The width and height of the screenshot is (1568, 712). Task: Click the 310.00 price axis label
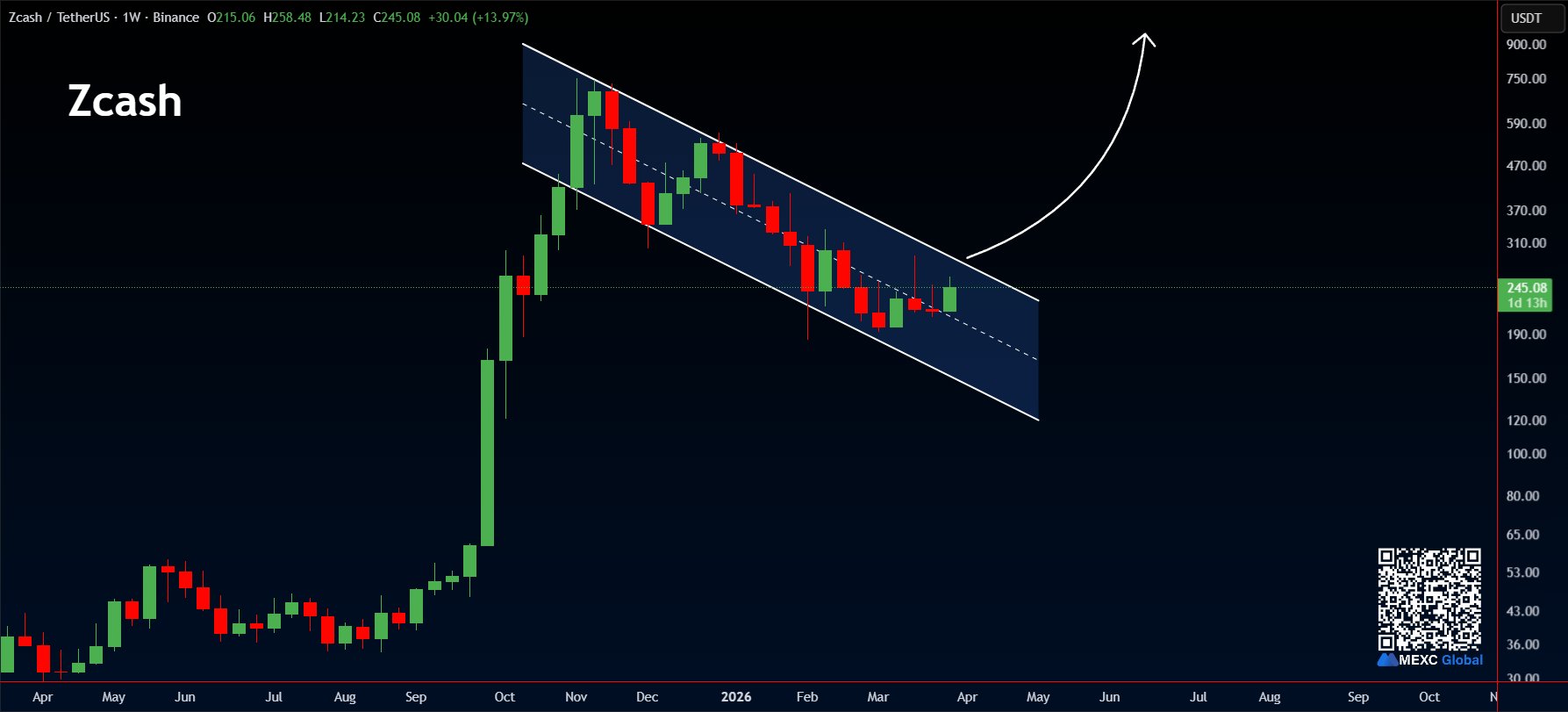[1527, 243]
